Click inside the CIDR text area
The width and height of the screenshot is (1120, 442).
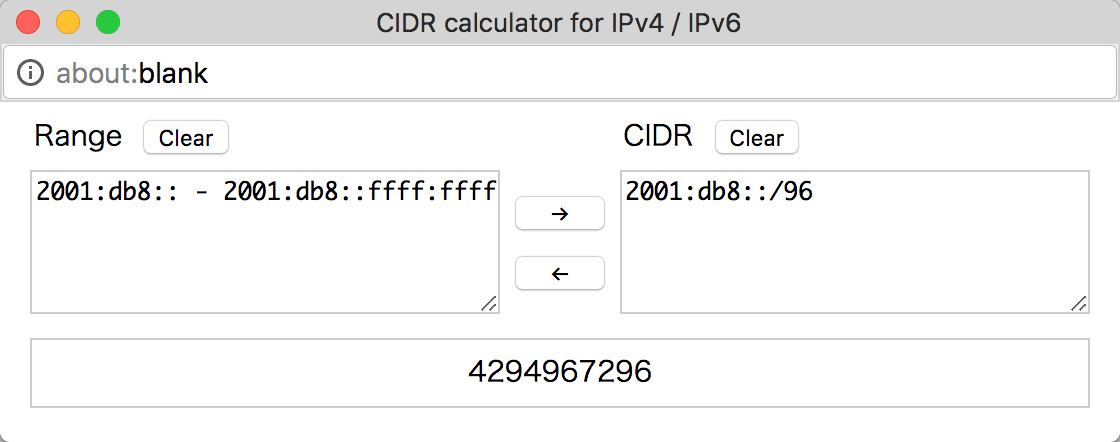point(854,241)
